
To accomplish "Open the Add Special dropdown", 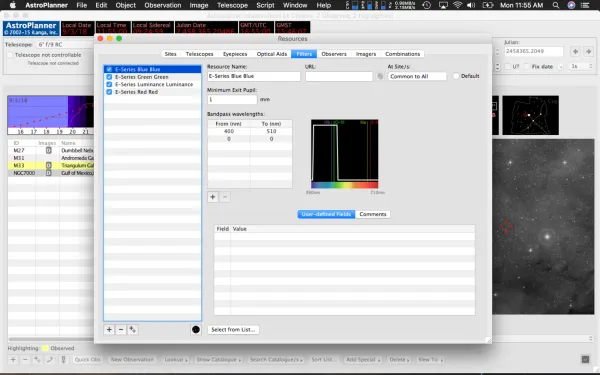I will pyautogui.click(x=363, y=360).
